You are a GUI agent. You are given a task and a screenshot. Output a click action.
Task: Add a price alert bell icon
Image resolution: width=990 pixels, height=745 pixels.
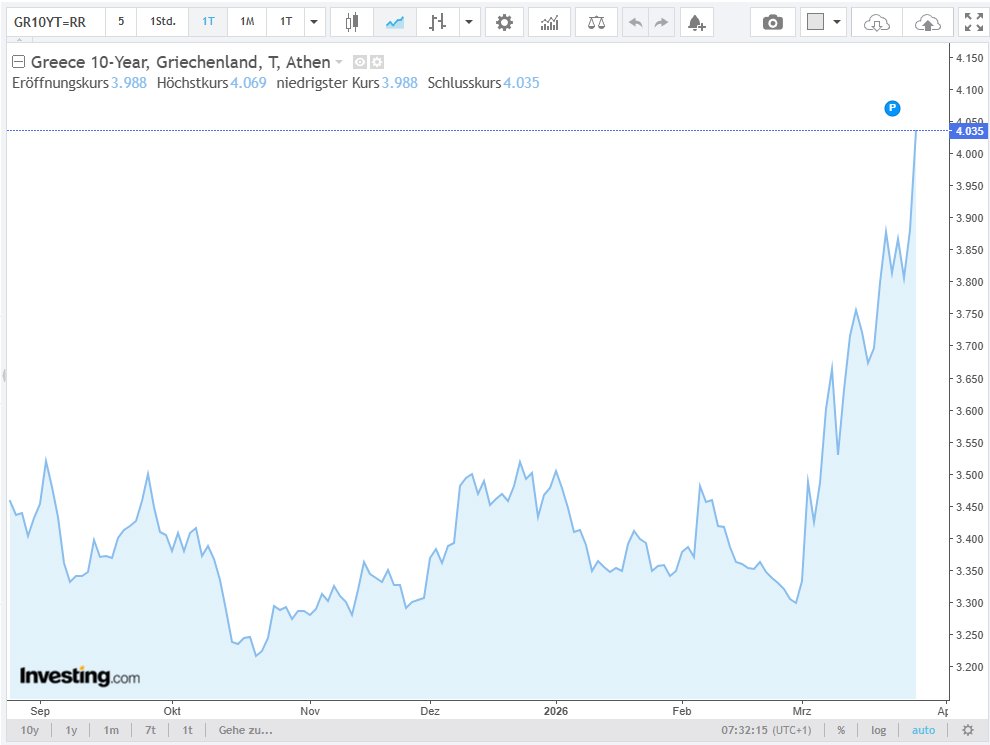point(696,23)
